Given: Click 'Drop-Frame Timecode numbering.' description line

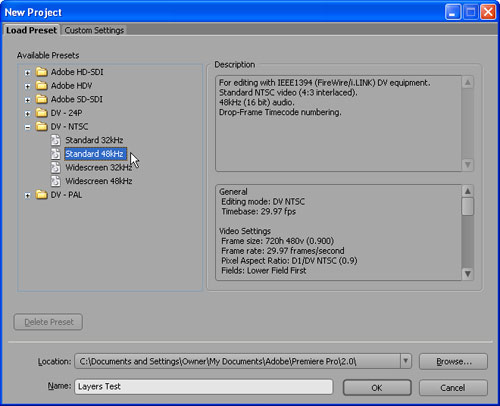Looking at the screenshot, I should [x=280, y=112].
